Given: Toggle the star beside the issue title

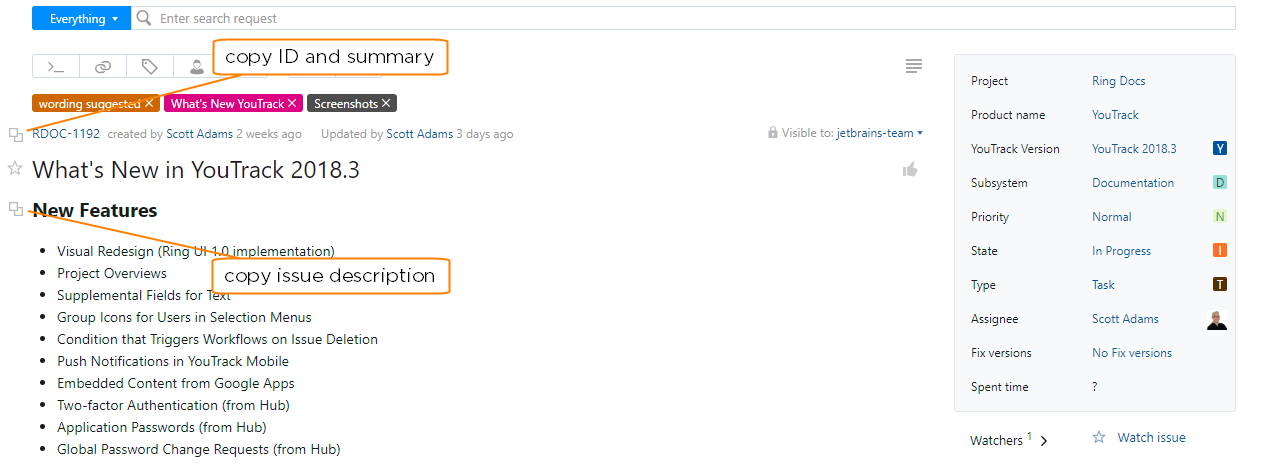Looking at the screenshot, I should tap(15, 168).
